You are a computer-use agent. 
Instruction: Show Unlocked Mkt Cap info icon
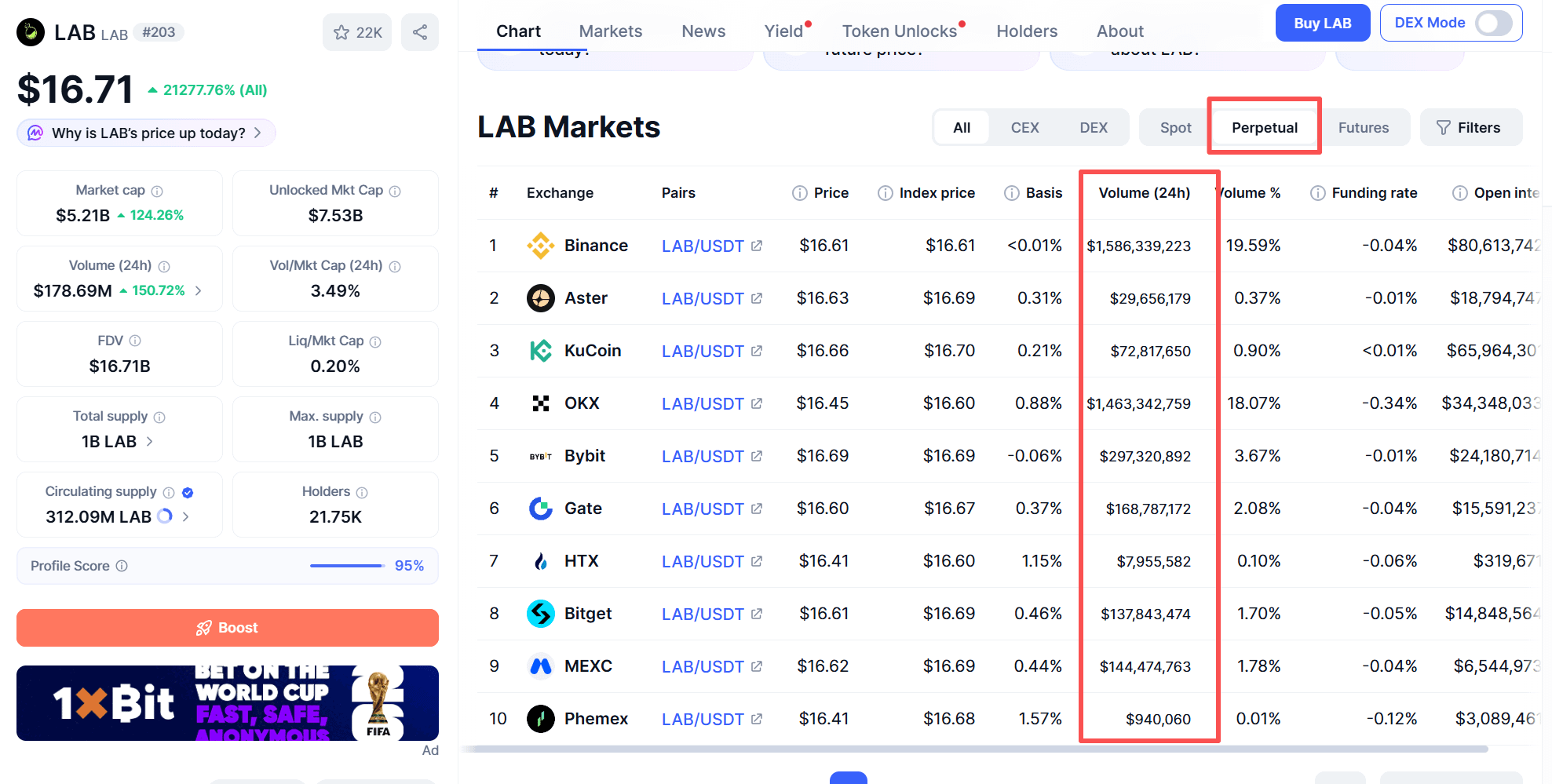[x=395, y=191]
